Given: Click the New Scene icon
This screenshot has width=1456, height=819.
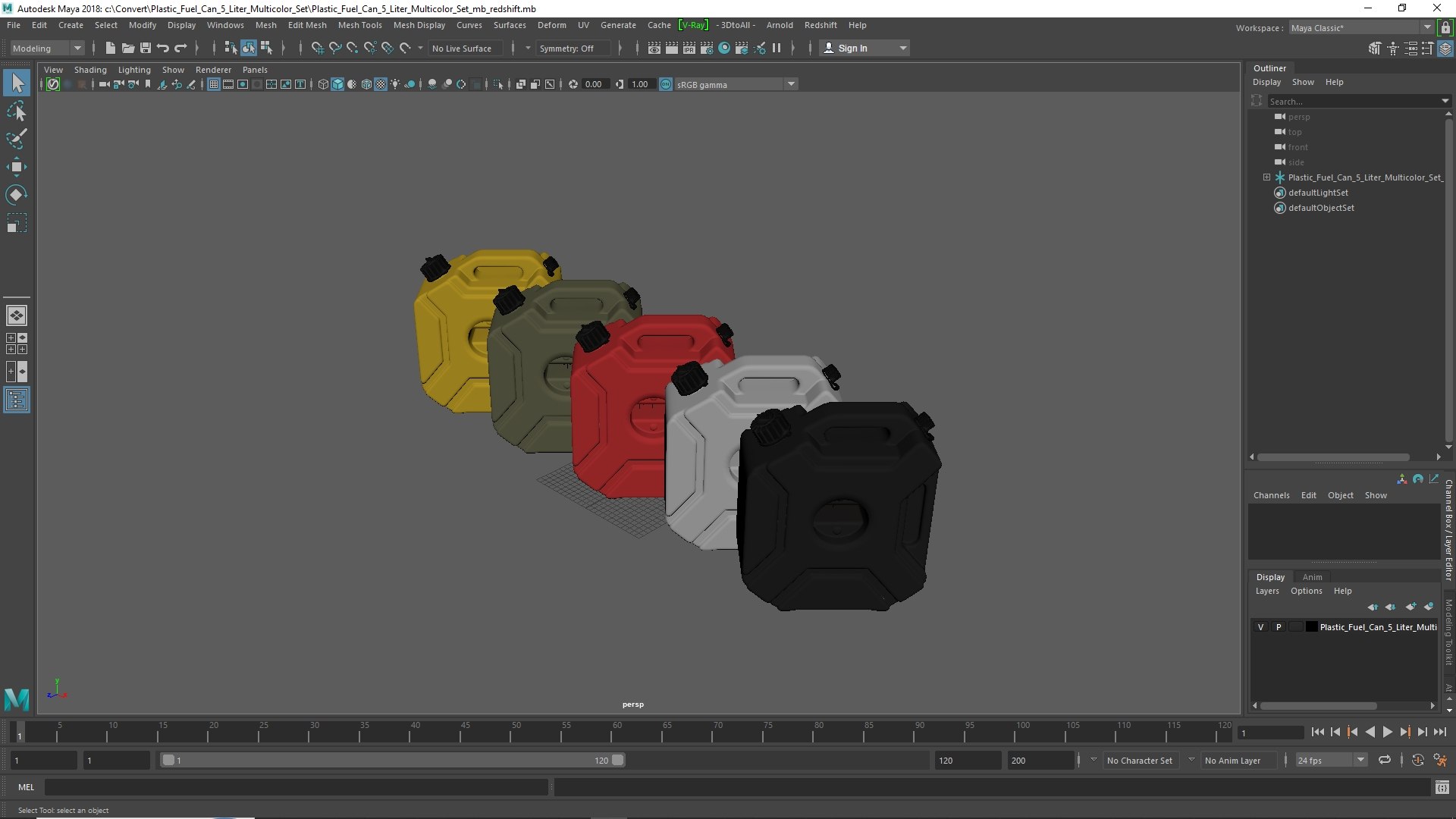Looking at the screenshot, I should point(110,48).
